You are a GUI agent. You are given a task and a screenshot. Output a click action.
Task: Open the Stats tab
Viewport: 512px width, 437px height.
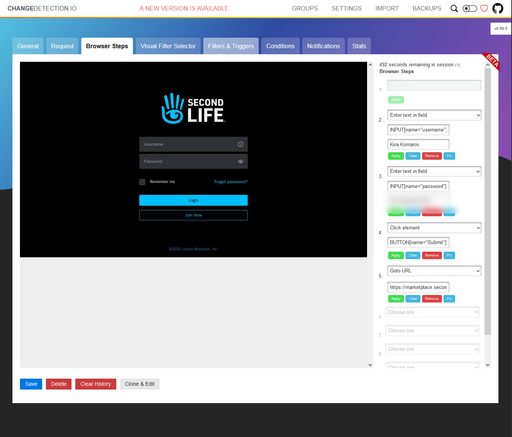pyautogui.click(x=359, y=46)
